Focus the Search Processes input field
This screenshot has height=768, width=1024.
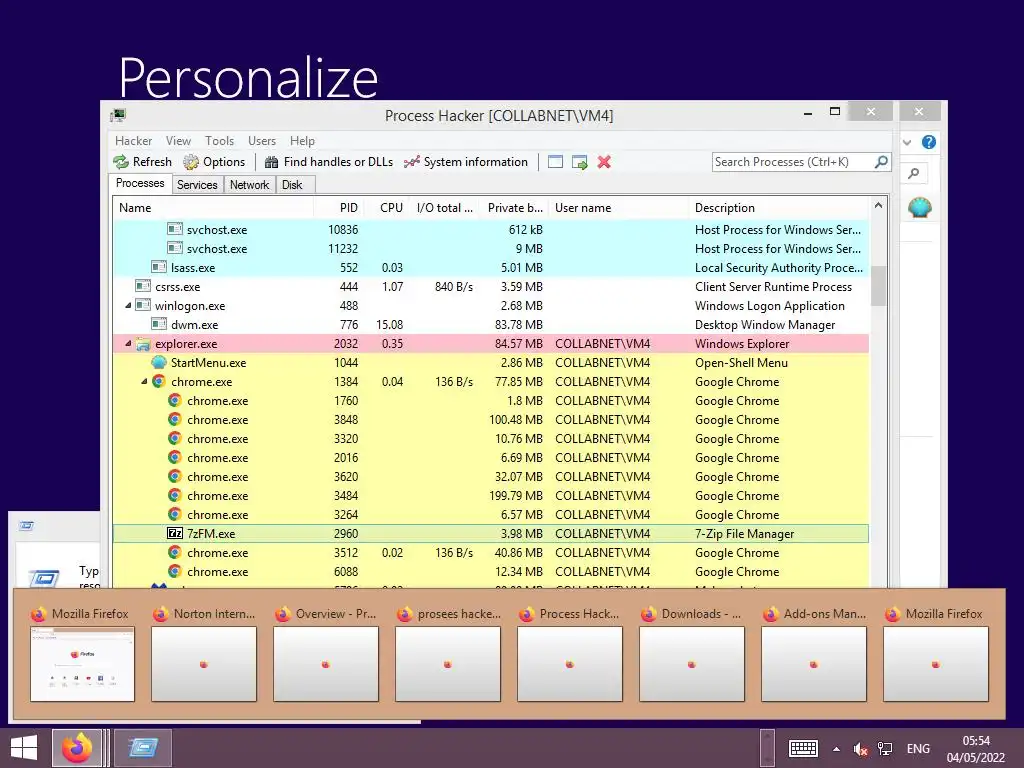[793, 162]
